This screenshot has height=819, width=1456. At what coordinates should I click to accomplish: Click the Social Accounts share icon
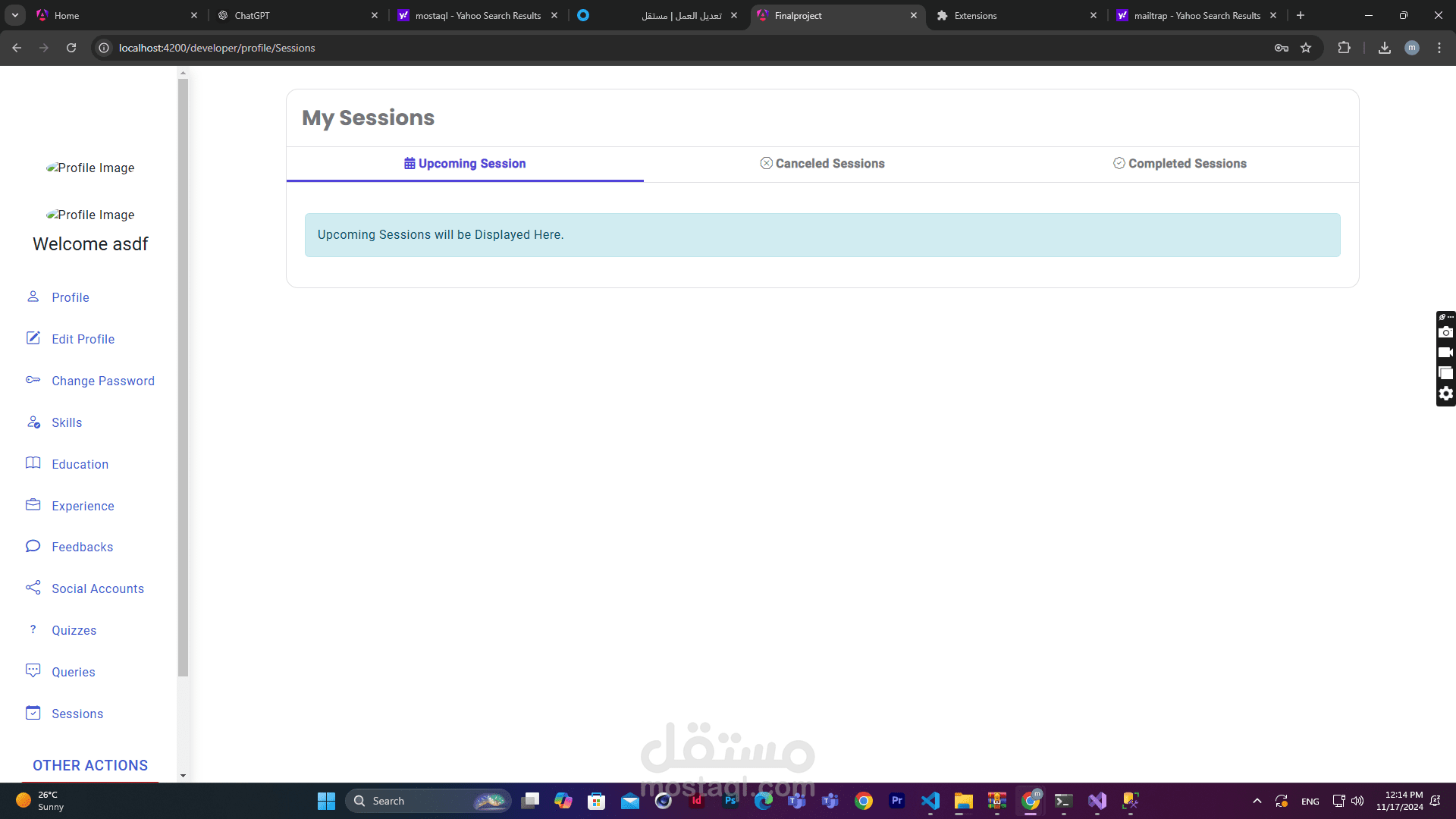point(33,588)
